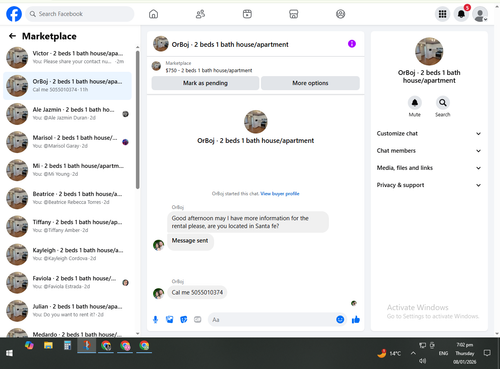Open Kayleigh conversation
The width and height of the screenshot is (500, 369).
click(67, 254)
